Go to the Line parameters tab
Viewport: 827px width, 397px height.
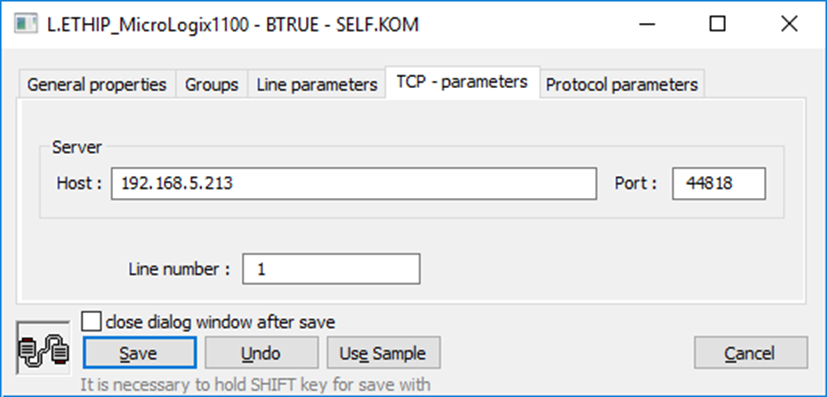317,84
